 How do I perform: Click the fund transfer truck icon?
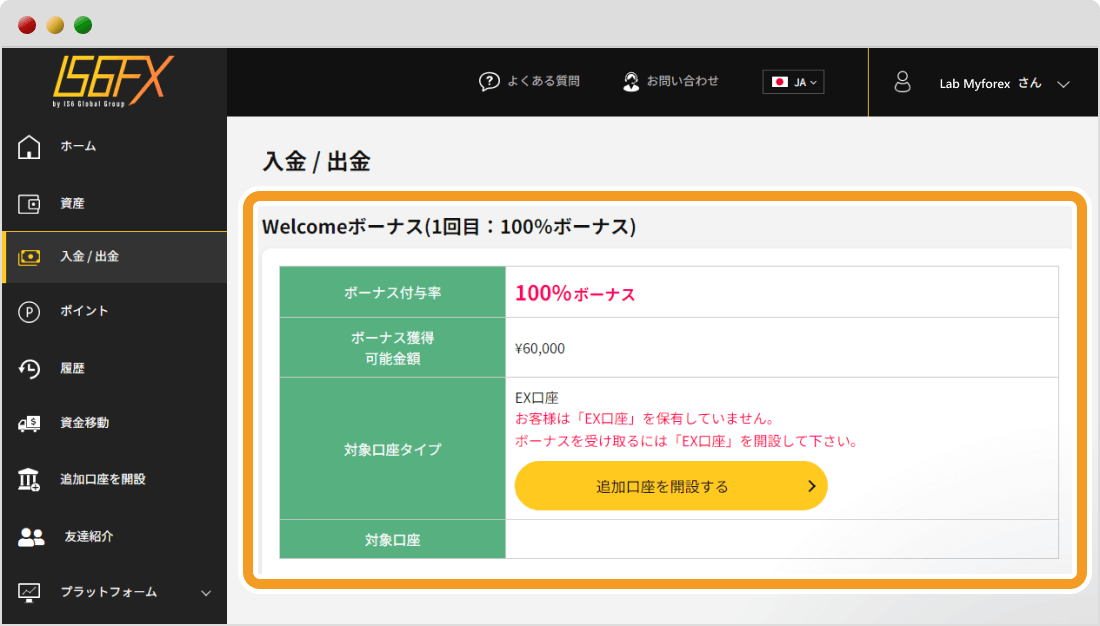[x=29, y=423]
